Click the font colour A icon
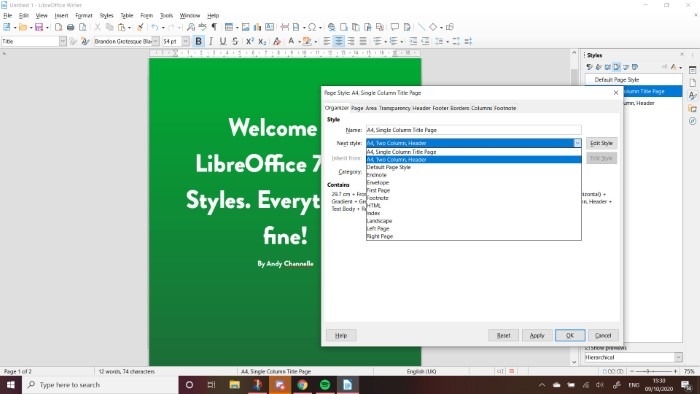The image size is (700, 394). 291,41
